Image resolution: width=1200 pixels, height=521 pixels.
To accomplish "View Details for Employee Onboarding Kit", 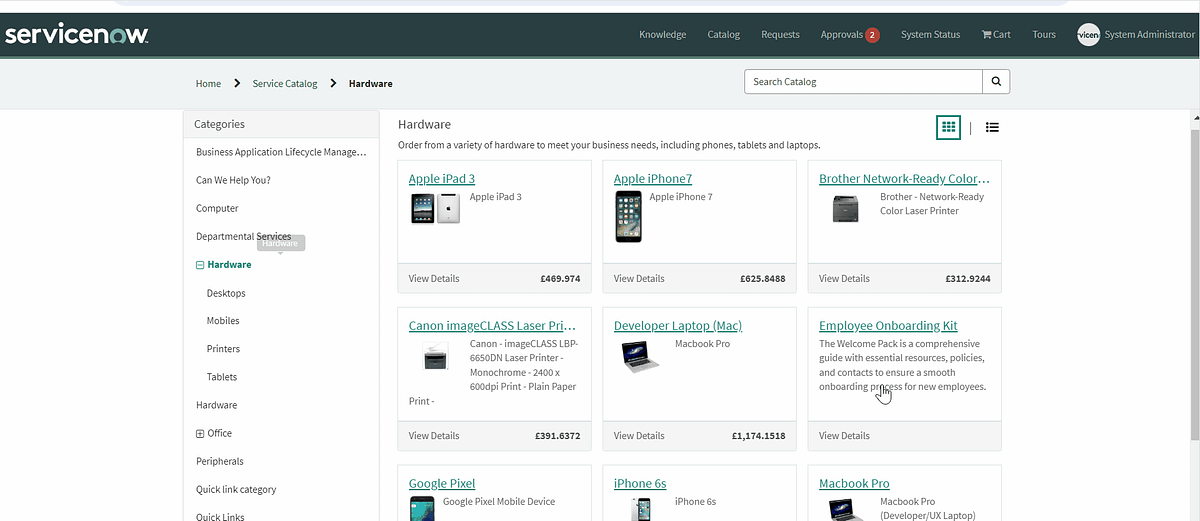I will click(x=844, y=436).
